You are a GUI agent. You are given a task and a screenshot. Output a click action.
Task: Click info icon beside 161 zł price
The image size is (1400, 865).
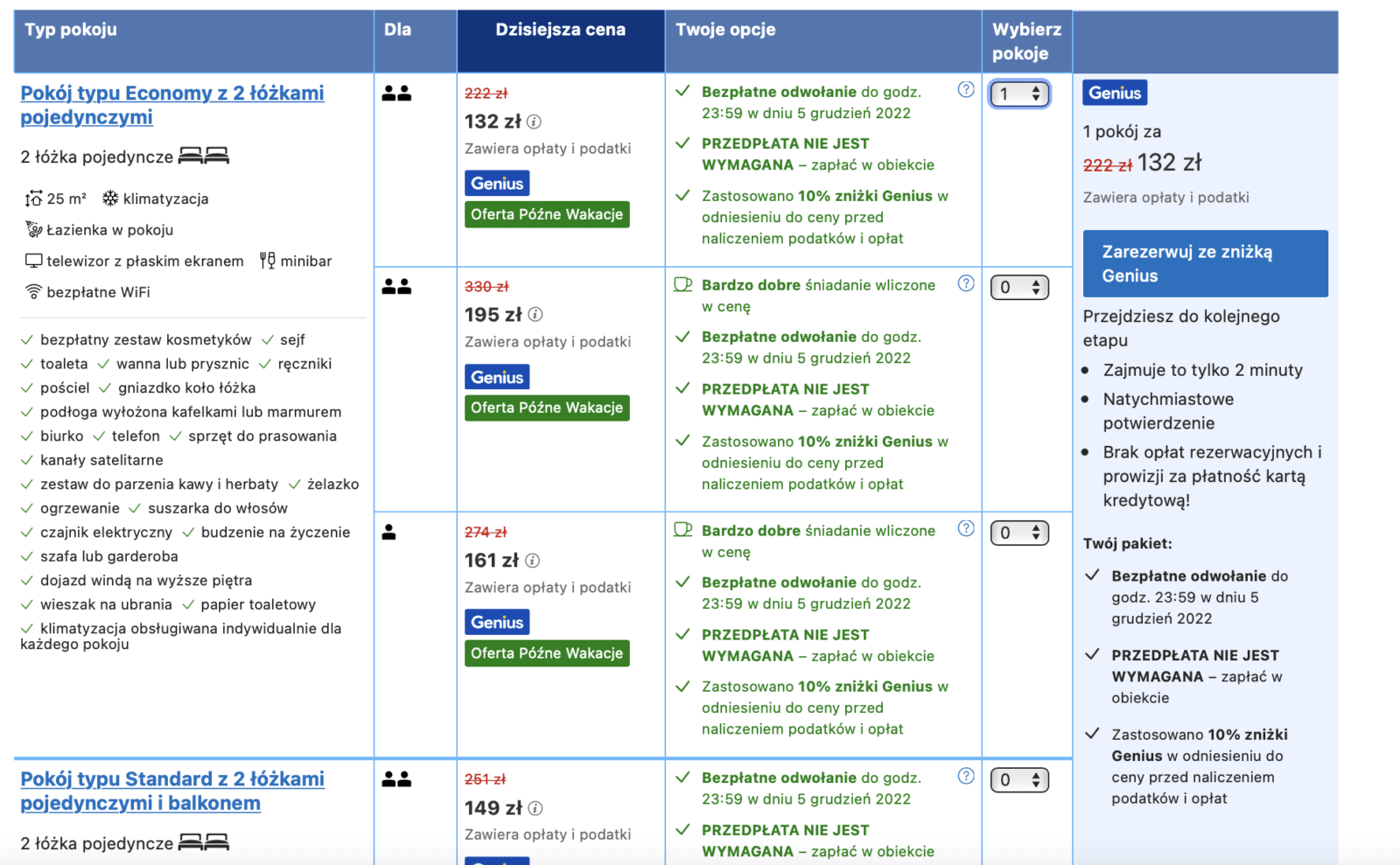pos(532,561)
